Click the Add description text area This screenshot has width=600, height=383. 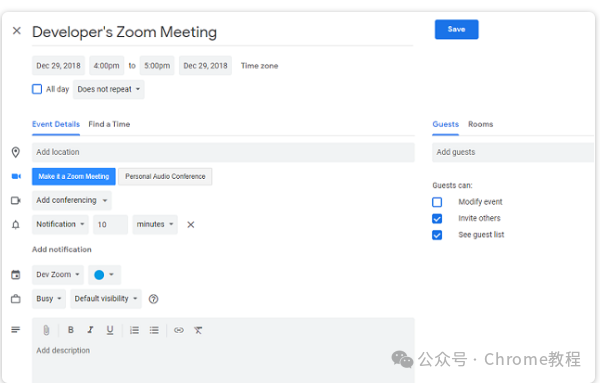(x=223, y=362)
